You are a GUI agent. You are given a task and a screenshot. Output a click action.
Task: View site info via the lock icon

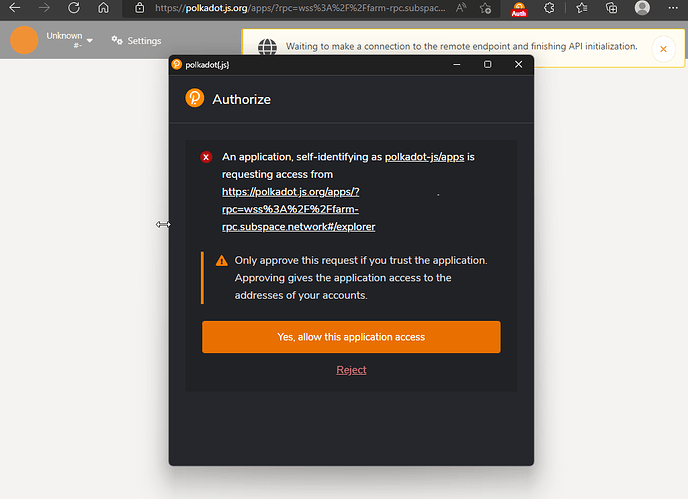(x=140, y=7)
